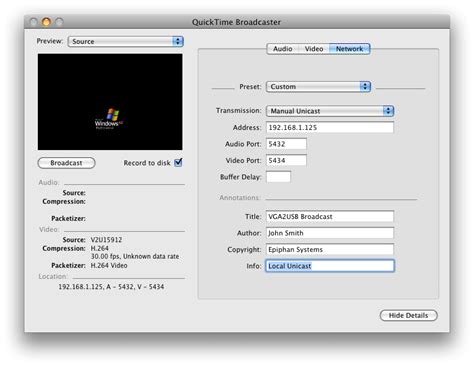The width and height of the screenshot is (474, 366).
Task: Click the empty Buffer Delay field
Action: coord(278,177)
